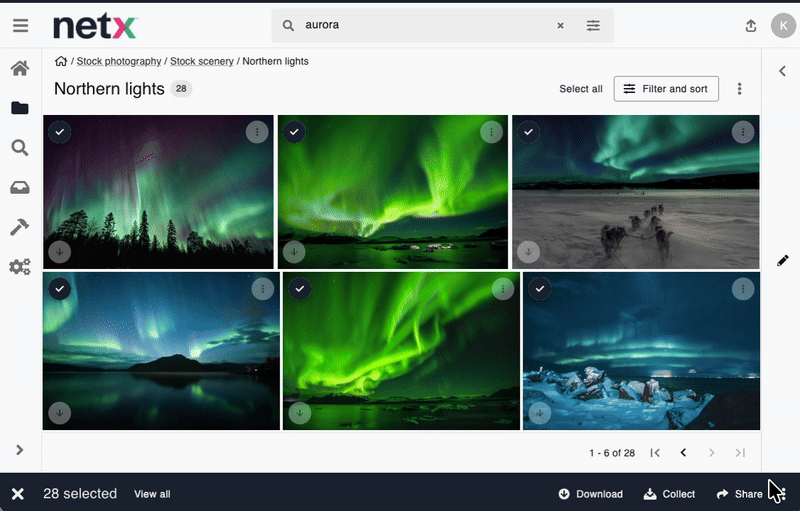Open the Folders sidebar icon
The width and height of the screenshot is (800, 511).
20,108
